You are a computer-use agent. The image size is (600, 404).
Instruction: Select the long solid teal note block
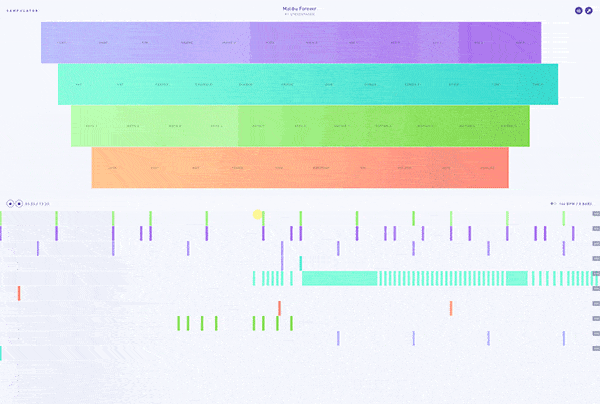[339, 278]
